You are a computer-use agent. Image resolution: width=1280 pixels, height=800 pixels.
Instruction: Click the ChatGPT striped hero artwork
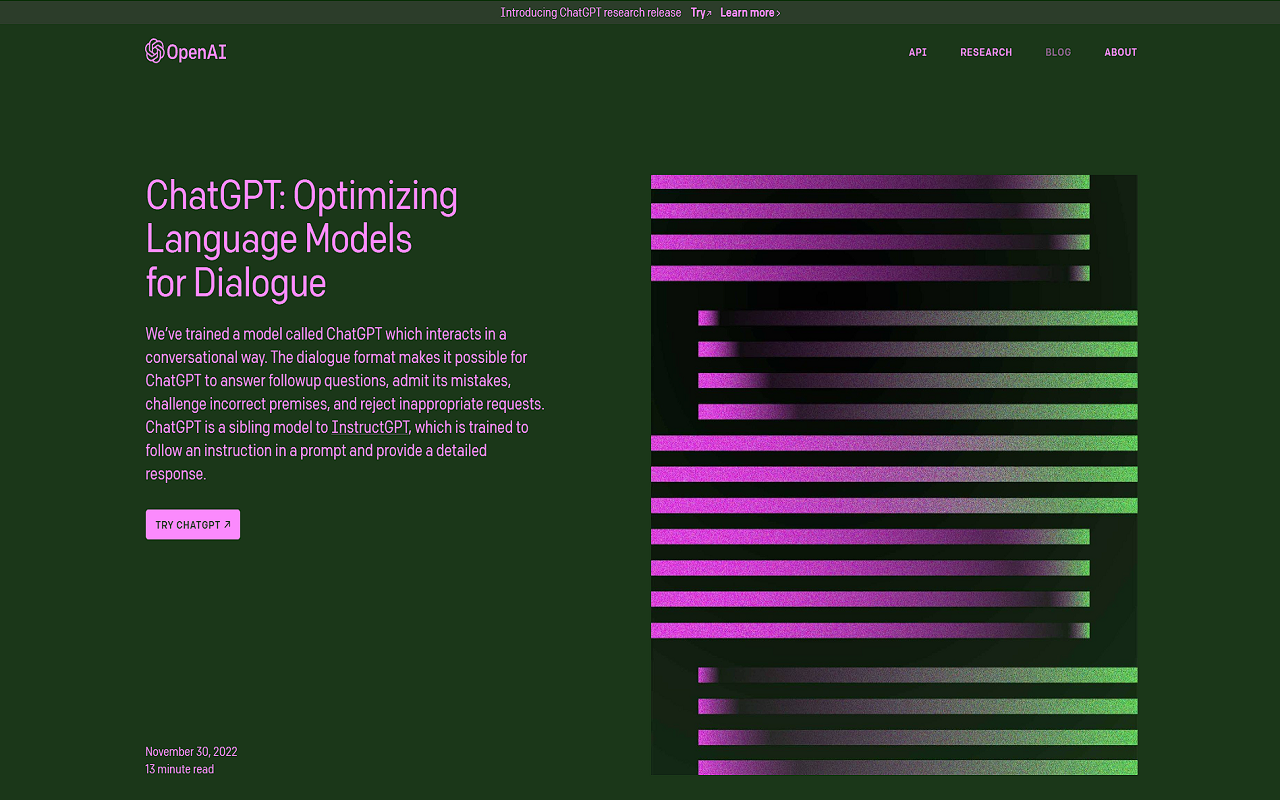tap(894, 475)
